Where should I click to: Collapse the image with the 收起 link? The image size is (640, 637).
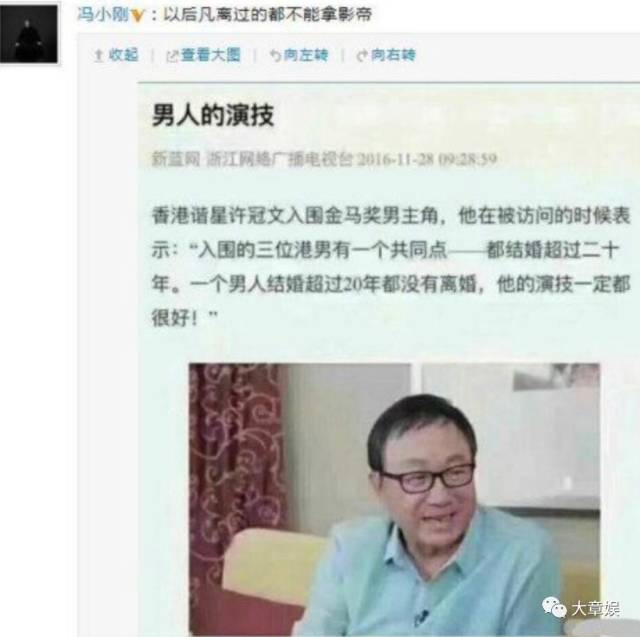tap(124, 55)
